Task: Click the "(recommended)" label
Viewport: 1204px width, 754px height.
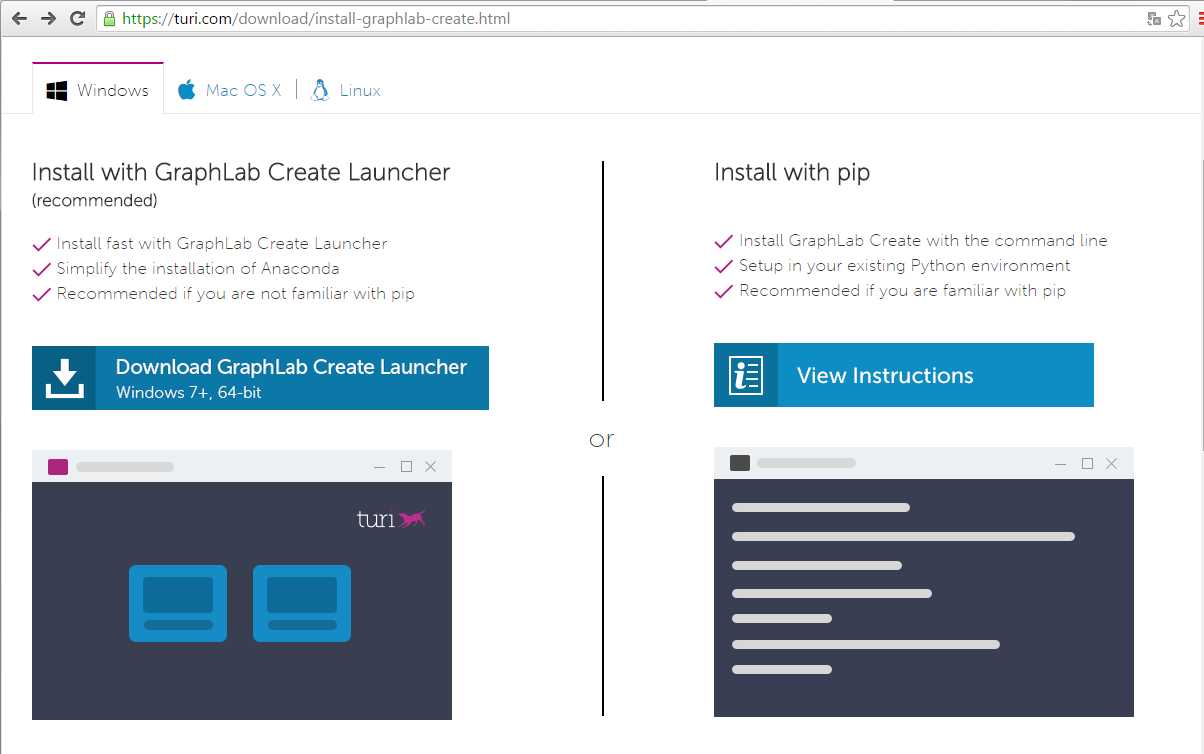Action: (x=95, y=200)
